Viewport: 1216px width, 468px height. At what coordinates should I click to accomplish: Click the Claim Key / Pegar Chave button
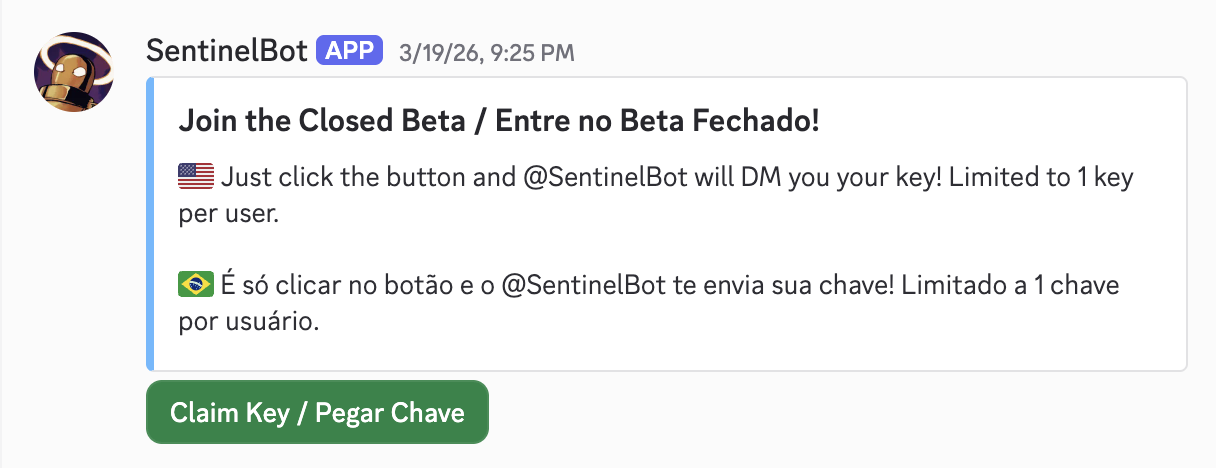coord(317,412)
